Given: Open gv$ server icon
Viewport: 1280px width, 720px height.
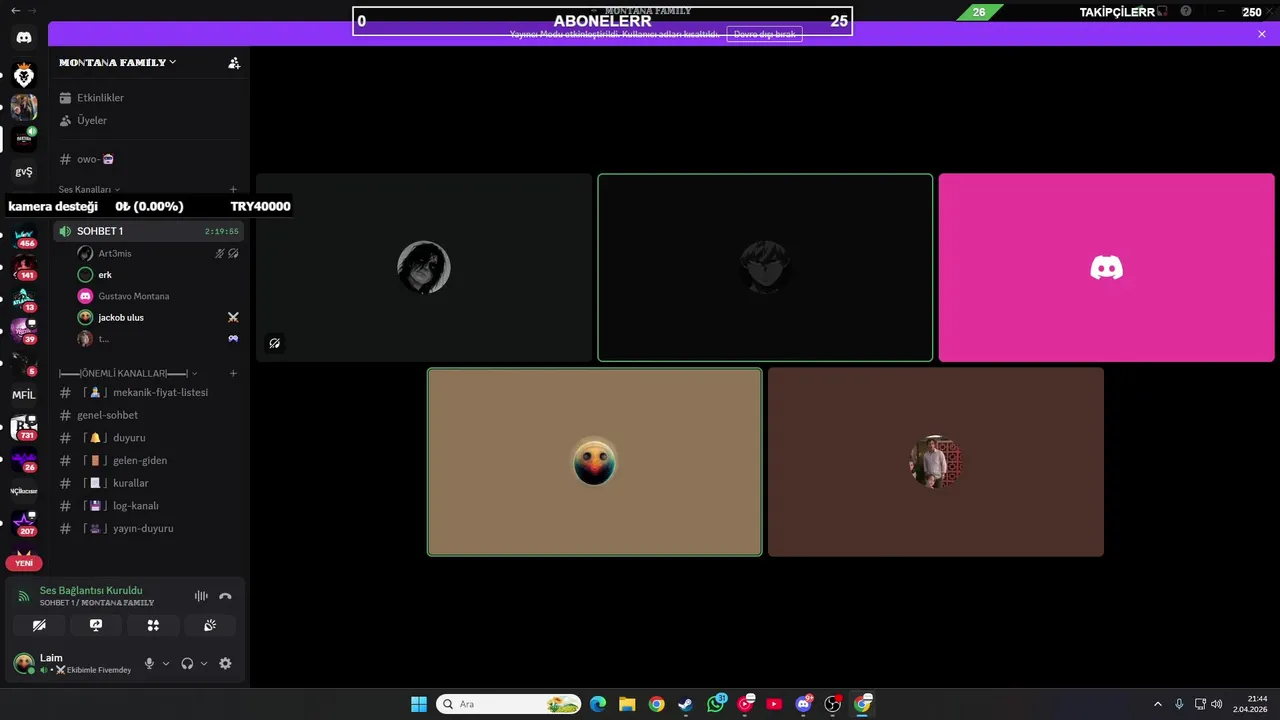Looking at the screenshot, I should (x=24, y=171).
